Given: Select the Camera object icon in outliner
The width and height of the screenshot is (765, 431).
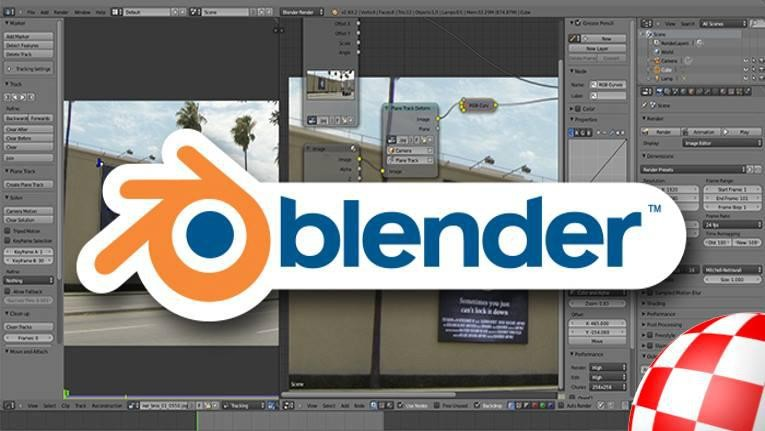Looking at the screenshot, I should [655, 61].
